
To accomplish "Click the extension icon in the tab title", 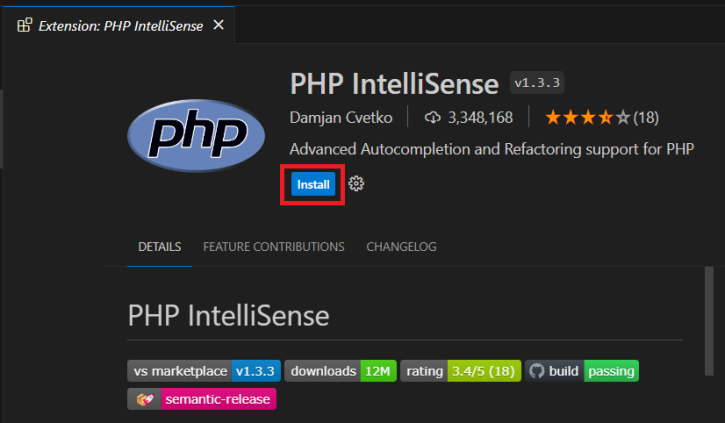I will pyautogui.click(x=25, y=25).
